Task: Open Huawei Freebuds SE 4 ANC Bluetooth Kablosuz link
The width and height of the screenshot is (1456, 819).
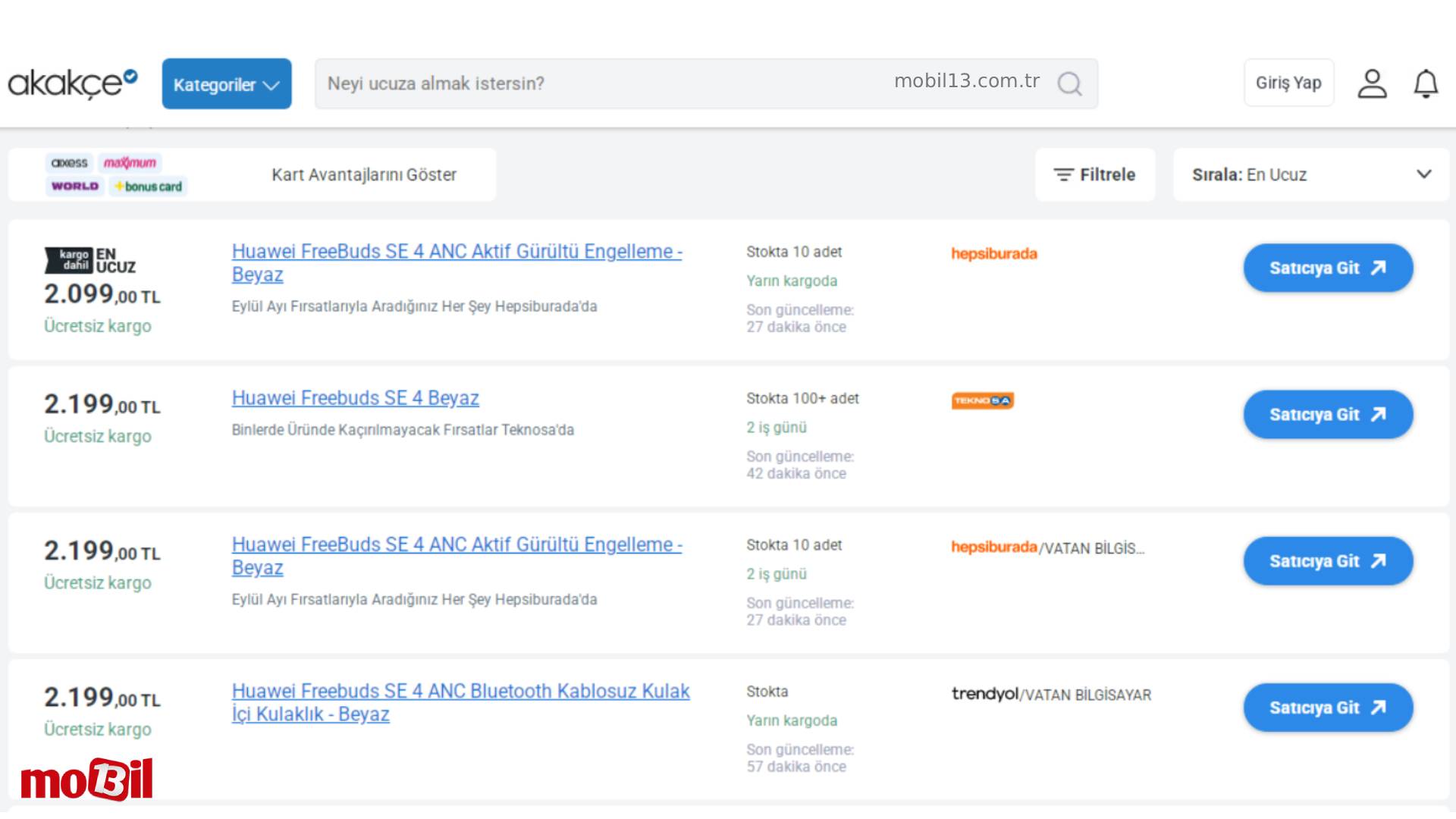Action: click(x=461, y=702)
